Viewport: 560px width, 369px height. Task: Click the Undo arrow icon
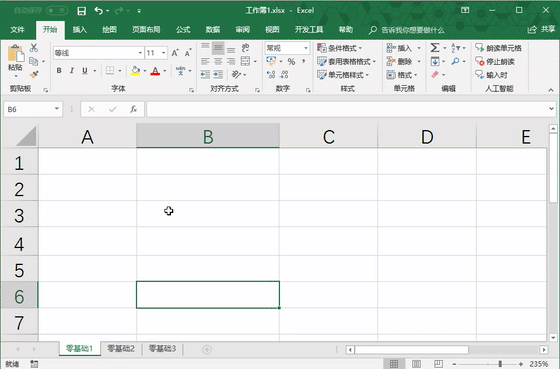coord(99,11)
